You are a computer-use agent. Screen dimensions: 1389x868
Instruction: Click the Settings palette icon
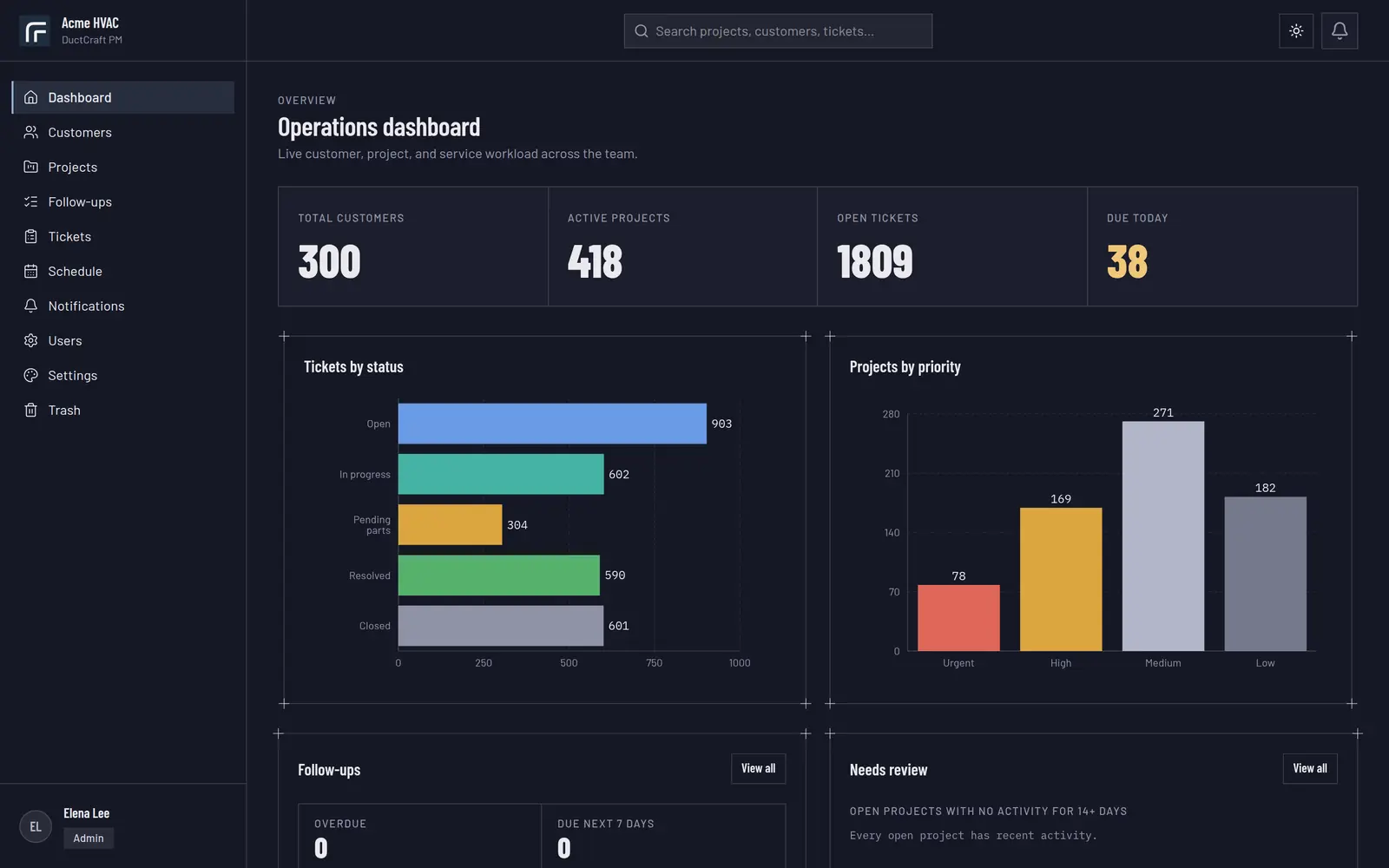tap(31, 375)
